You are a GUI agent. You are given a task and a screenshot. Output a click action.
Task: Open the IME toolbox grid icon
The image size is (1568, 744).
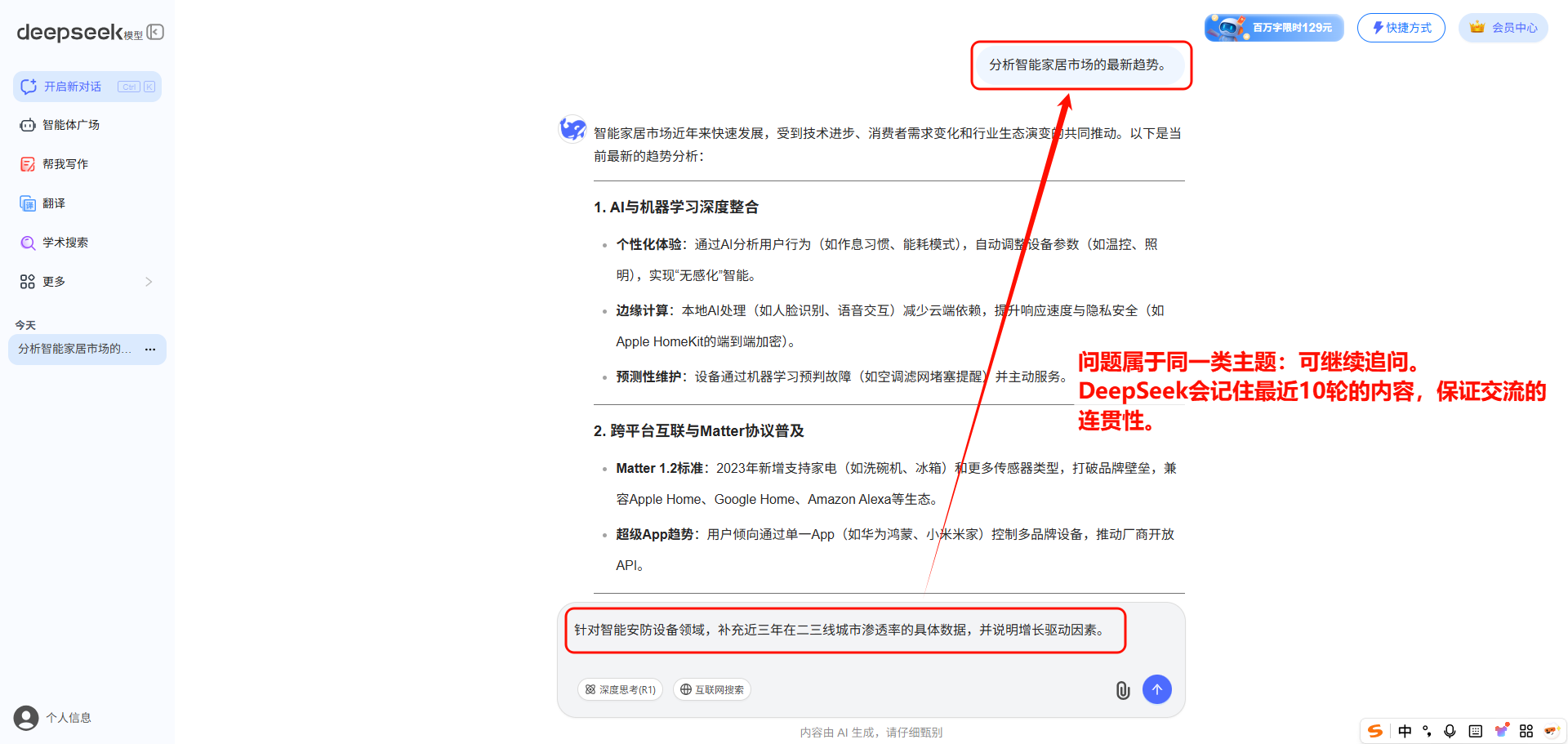click(1526, 731)
